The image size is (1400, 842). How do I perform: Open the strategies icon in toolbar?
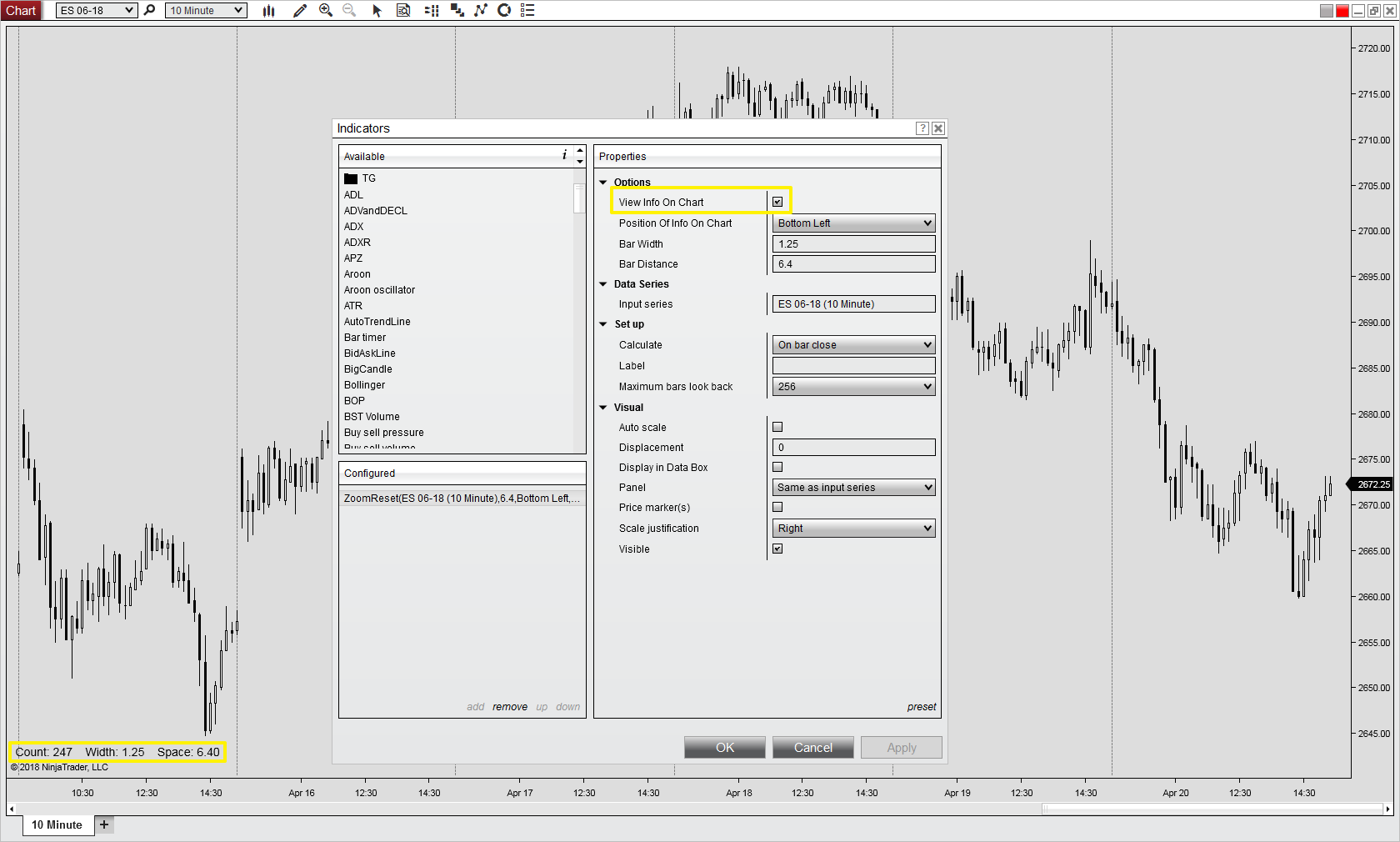[481, 11]
